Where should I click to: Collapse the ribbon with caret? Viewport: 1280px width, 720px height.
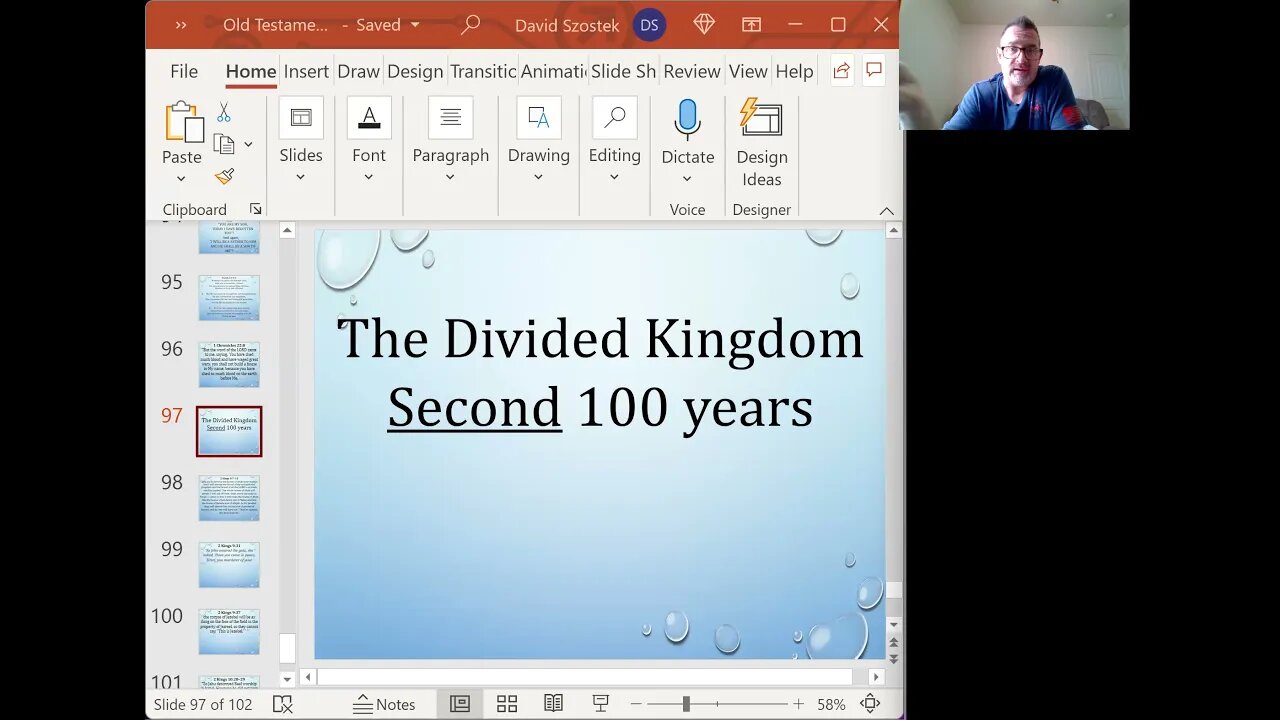886,210
